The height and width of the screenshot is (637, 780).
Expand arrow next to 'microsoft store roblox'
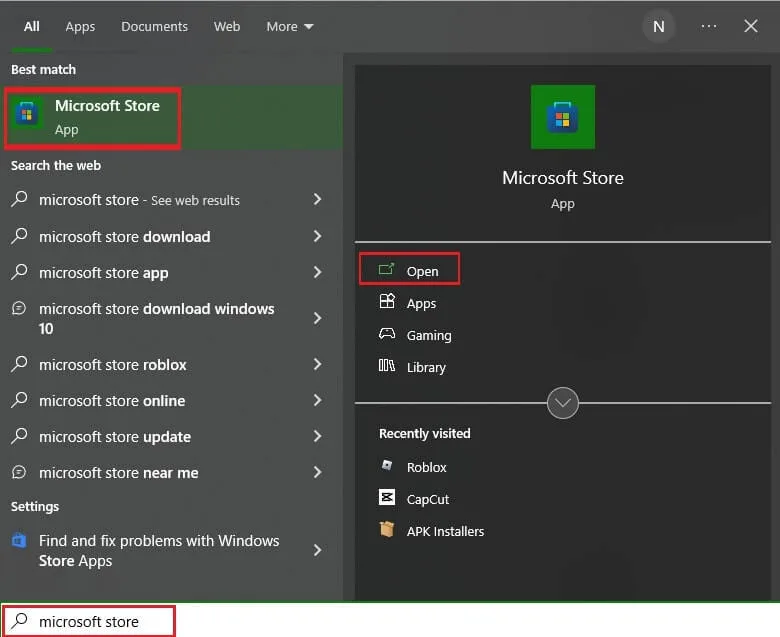(x=317, y=364)
